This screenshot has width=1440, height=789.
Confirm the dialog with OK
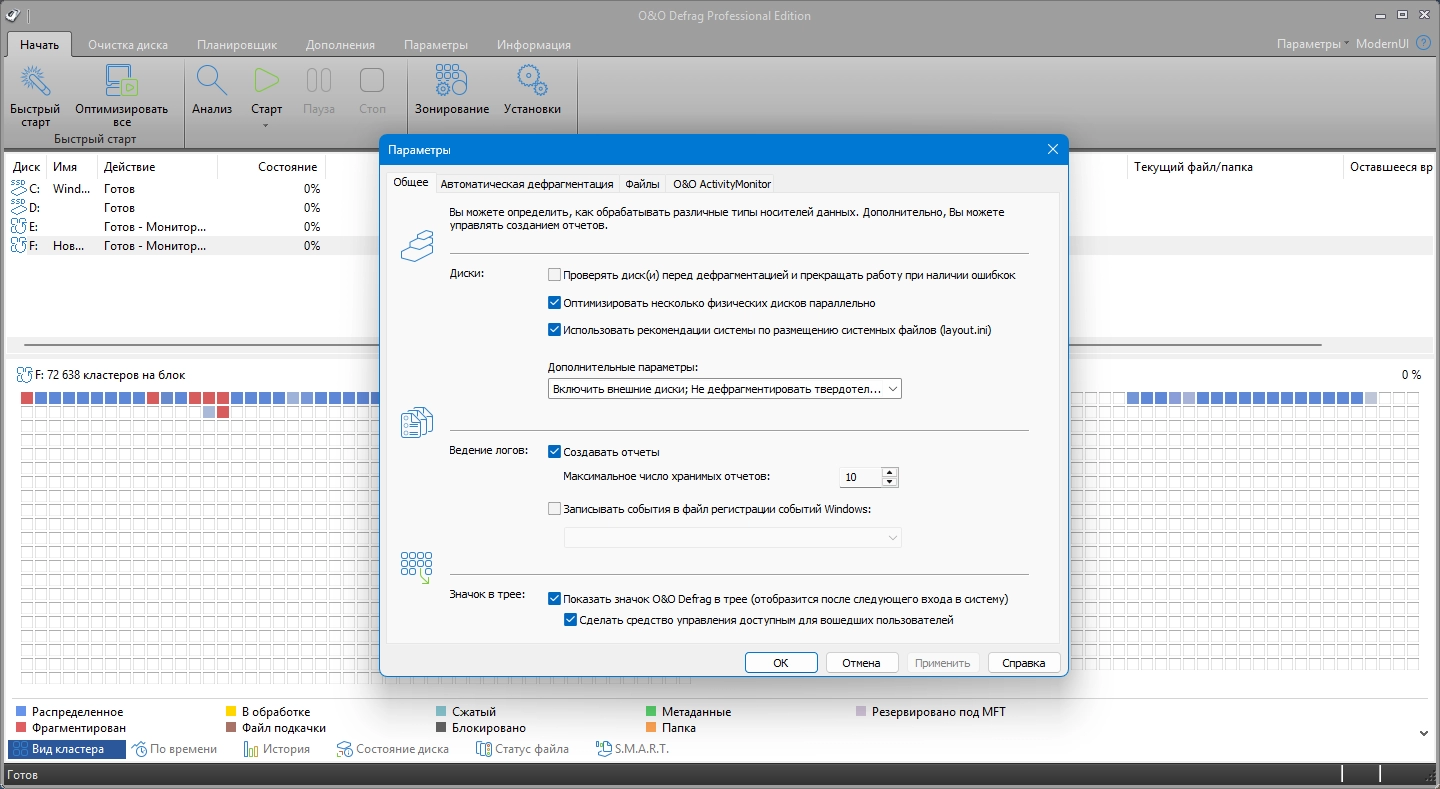[x=781, y=662]
